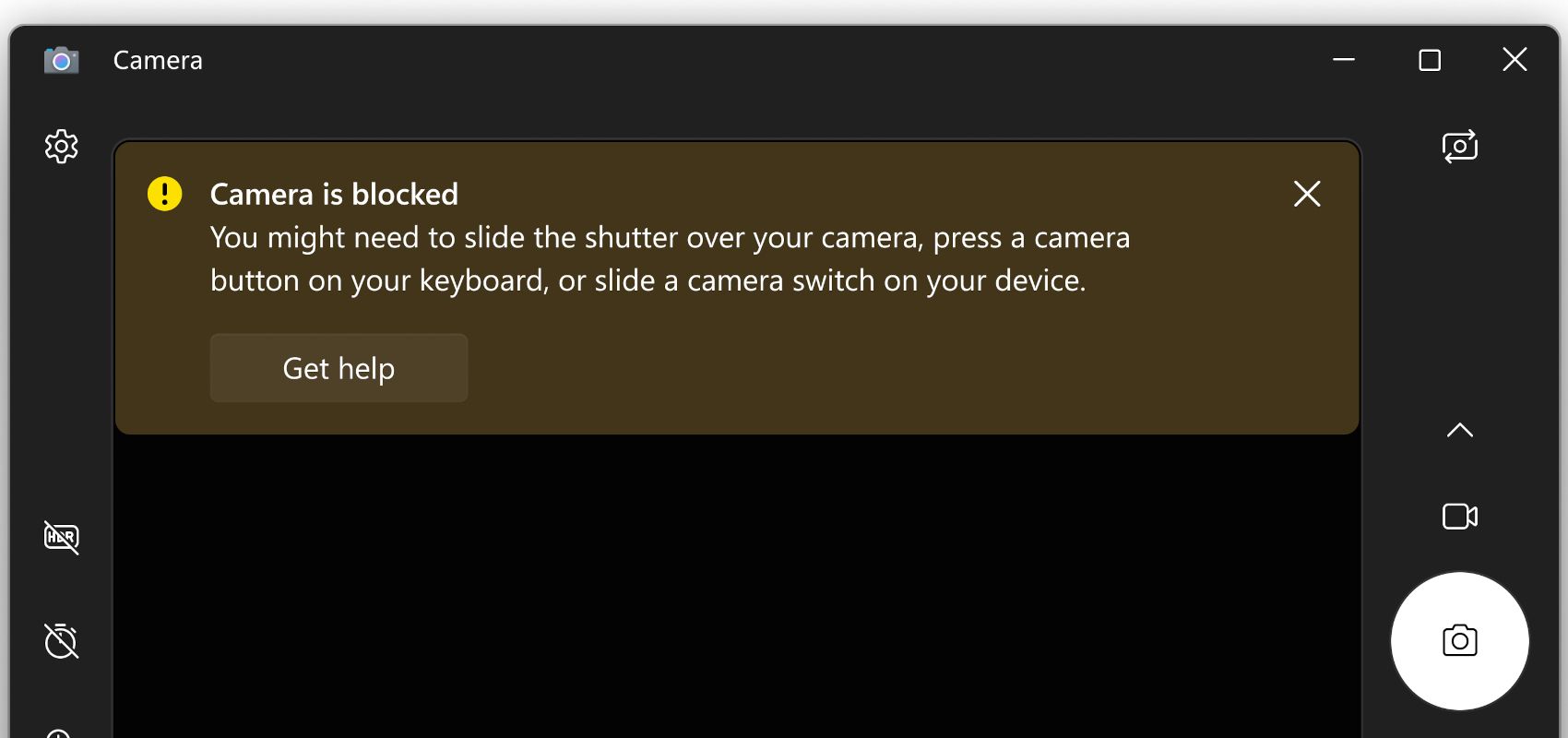Click the black camera preview area
1568x738 pixels.
pos(736,586)
